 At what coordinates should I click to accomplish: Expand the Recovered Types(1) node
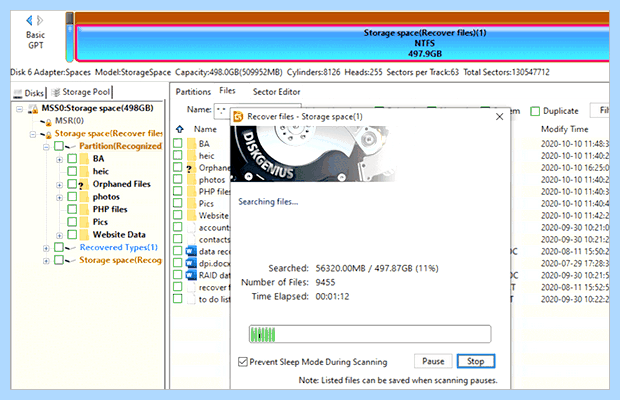click(46, 249)
